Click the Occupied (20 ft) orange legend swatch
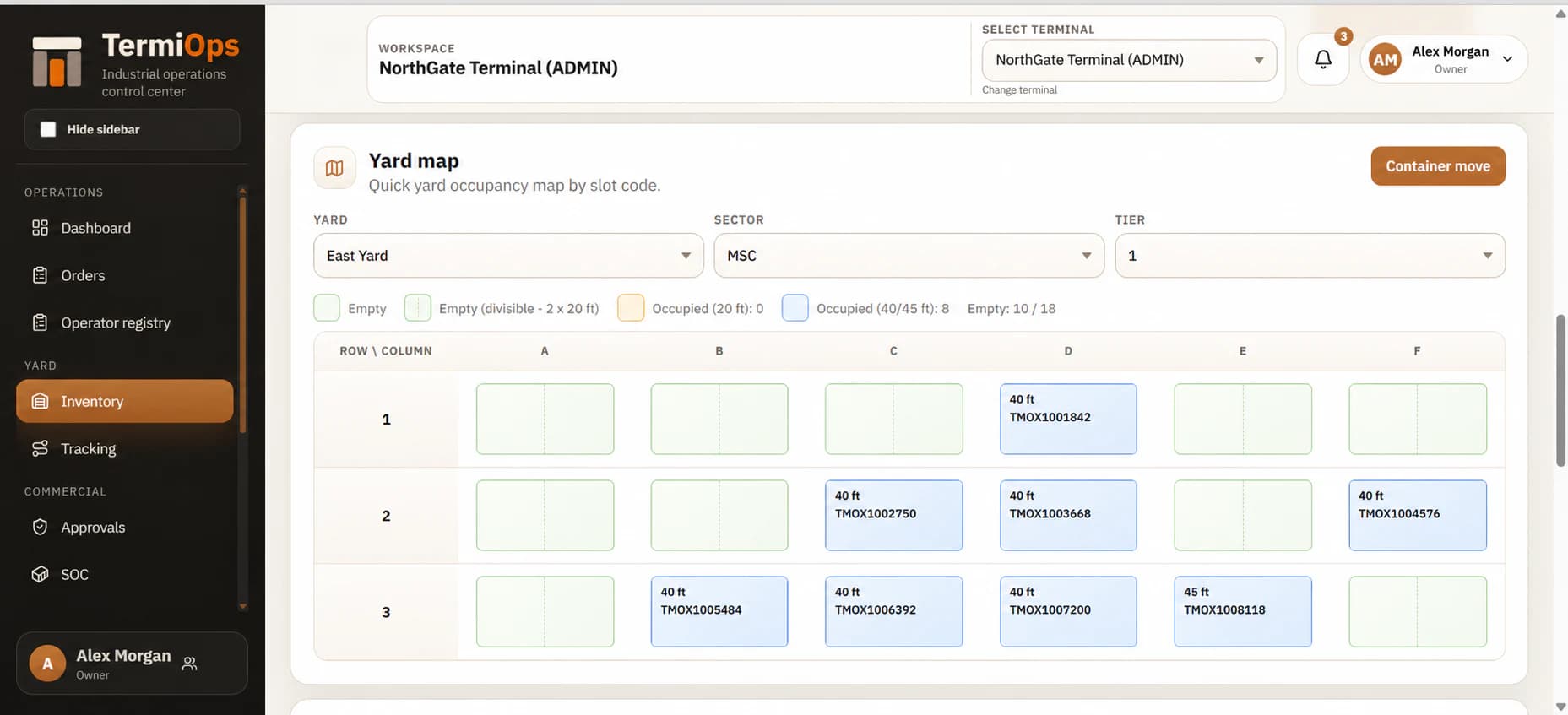Image resolution: width=1568 pixels, height=715 pixels. pyautogui.click(x=631, y=308)
